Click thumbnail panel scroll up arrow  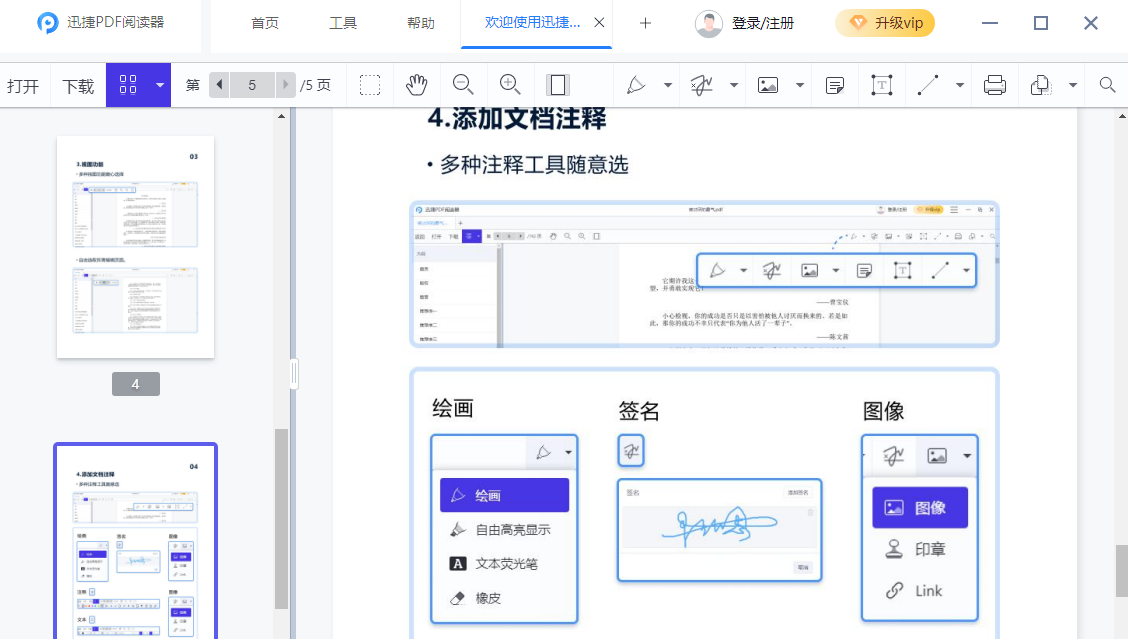(281, 116)
